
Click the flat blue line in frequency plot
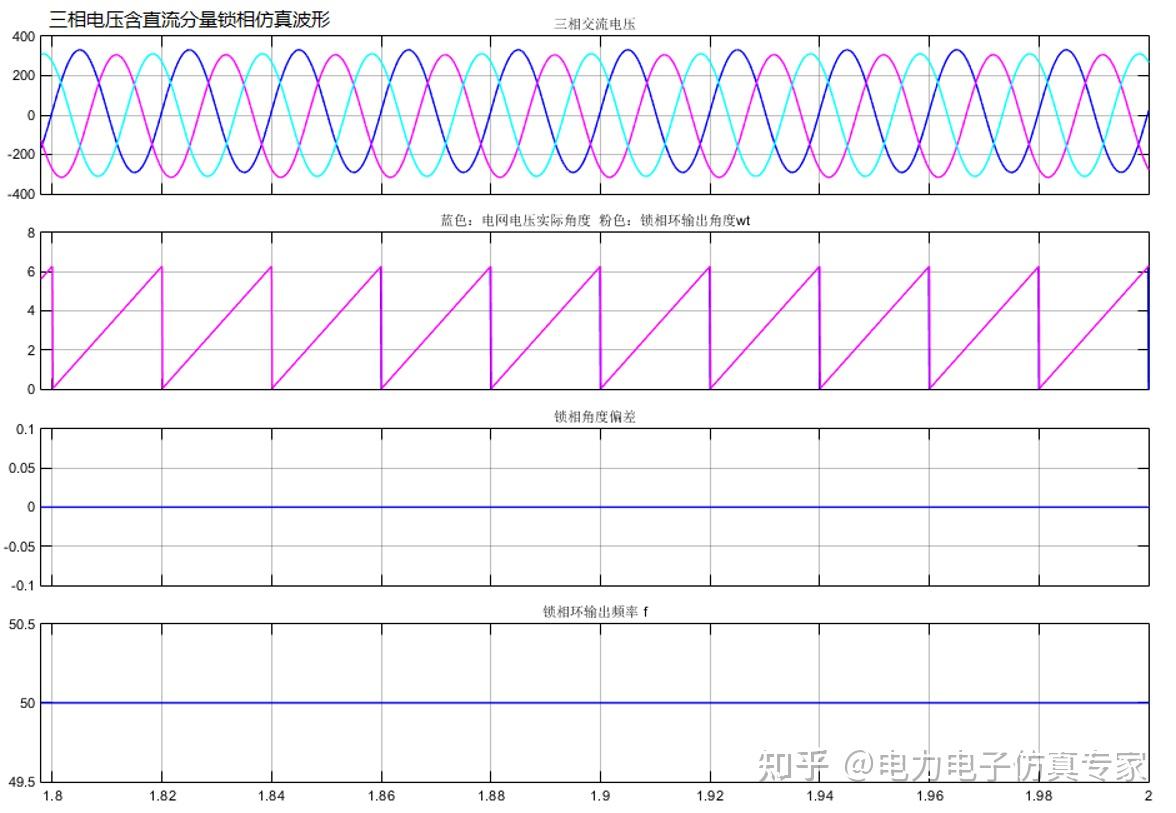(x=595, y=703)
